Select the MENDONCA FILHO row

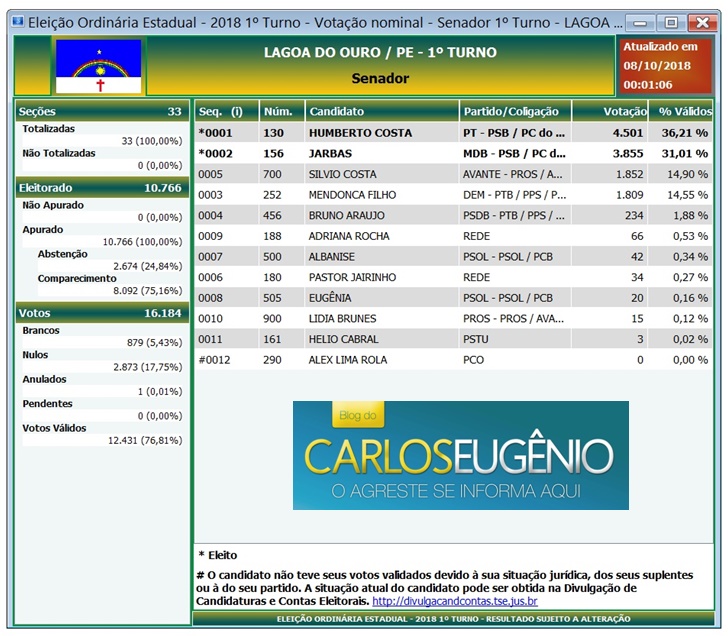453,195
